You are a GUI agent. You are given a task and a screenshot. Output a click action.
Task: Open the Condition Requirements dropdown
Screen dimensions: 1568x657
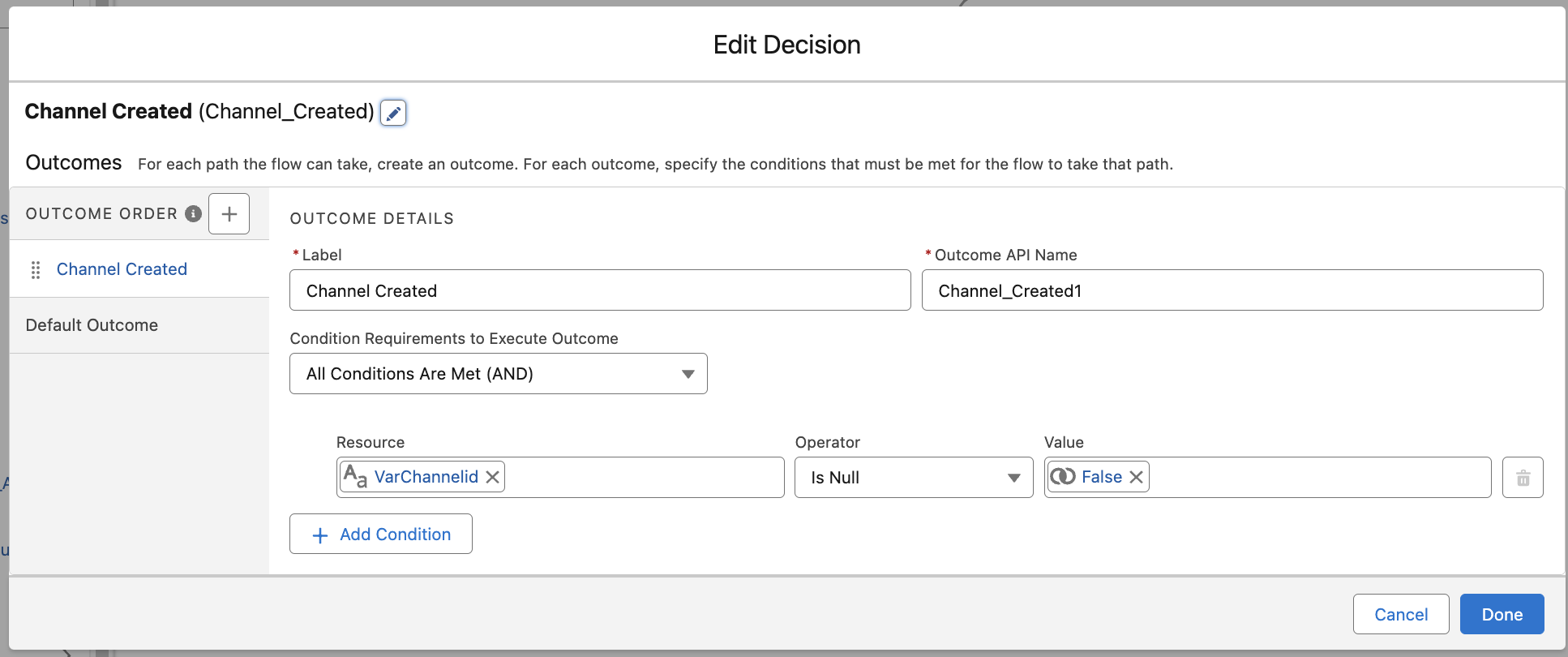click(498, 374)
